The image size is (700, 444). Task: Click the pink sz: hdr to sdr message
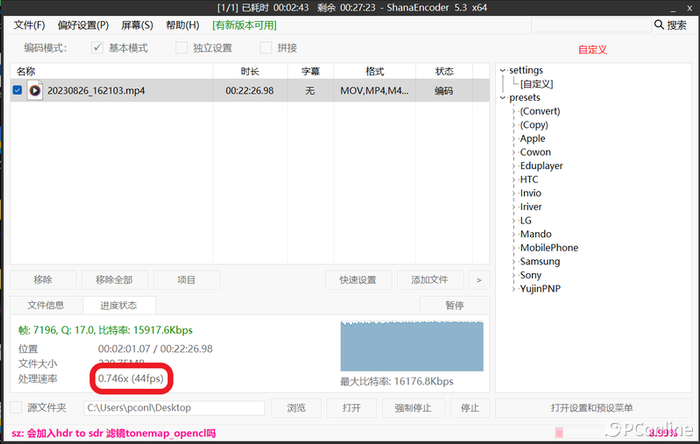pos(114,433)
